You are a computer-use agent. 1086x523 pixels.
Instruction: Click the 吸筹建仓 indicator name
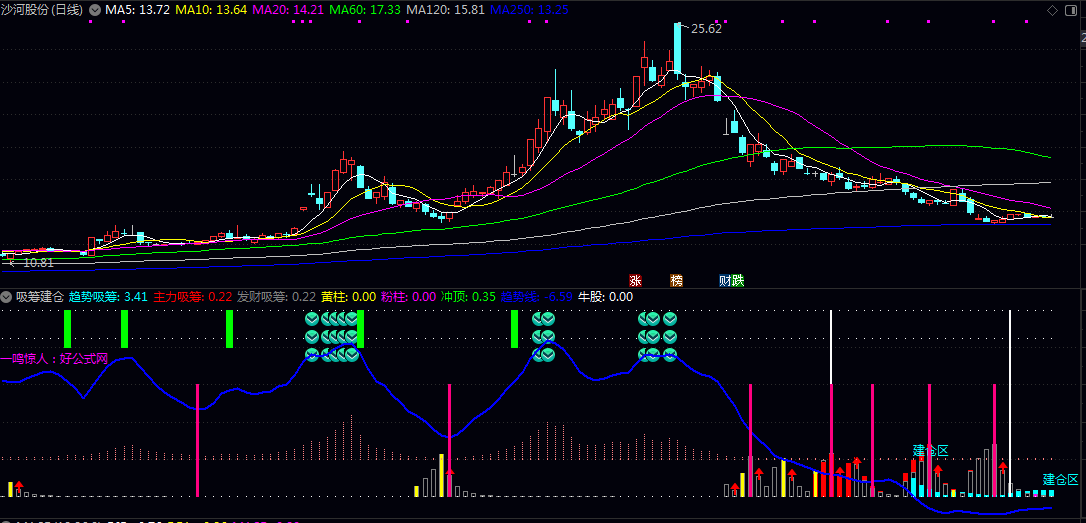coord(40,297)
